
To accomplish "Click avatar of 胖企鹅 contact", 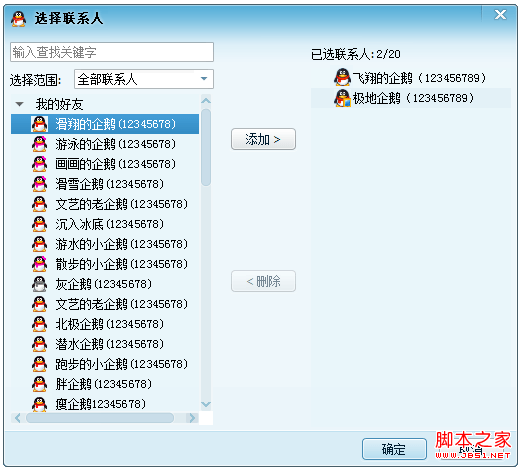I will pyautogui.click(x=39, y=384).
